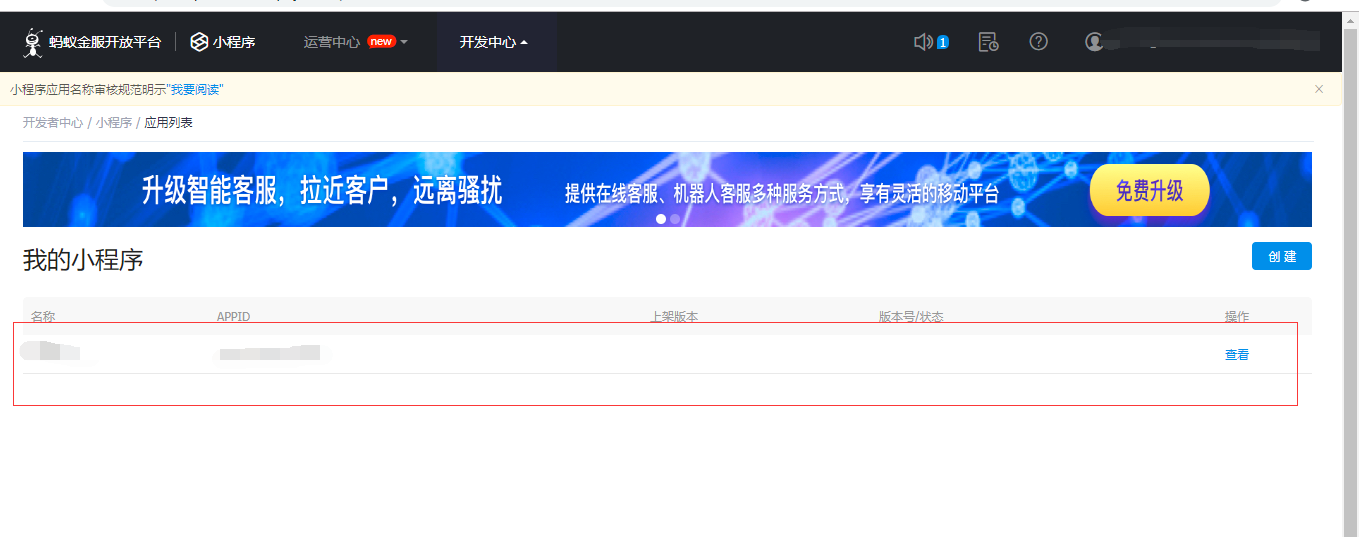The height and width of the screenshot is (537, 1359).
Task: Click the red new badge beside 运营中心
Action: click(x=381, y=42)
